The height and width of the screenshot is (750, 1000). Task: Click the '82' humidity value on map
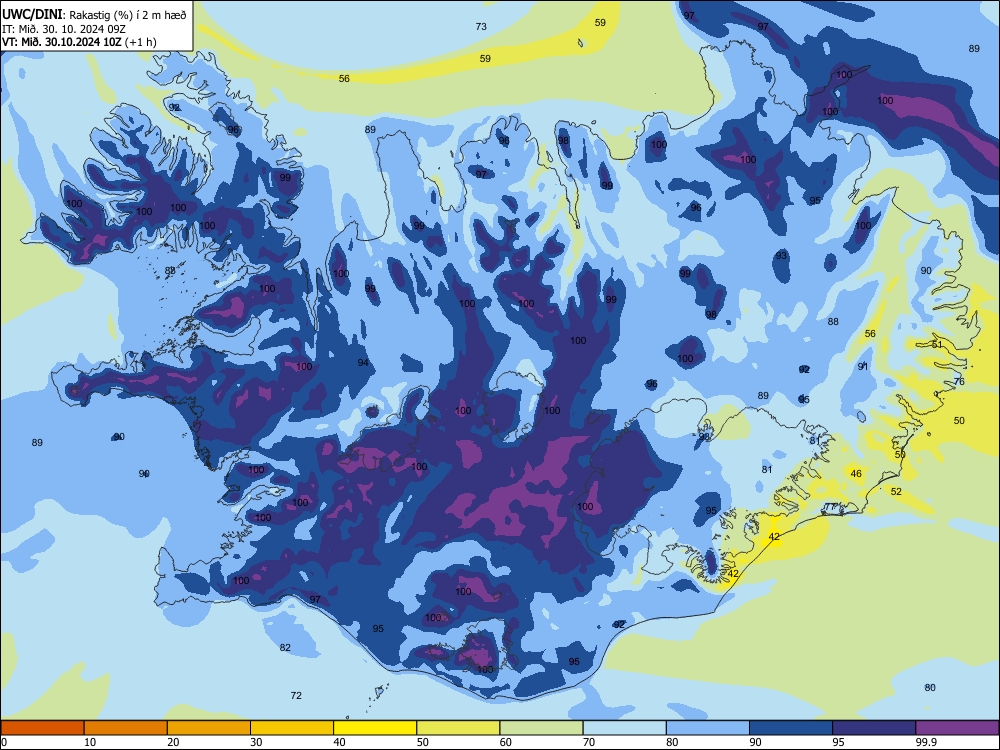(285, 647)
